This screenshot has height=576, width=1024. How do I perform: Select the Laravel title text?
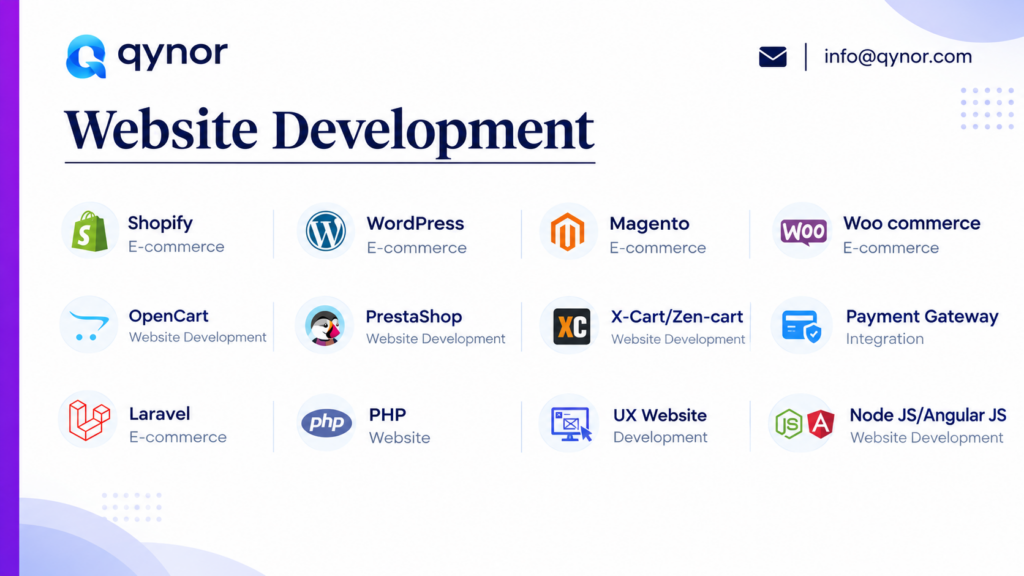(x=159, y=414)
